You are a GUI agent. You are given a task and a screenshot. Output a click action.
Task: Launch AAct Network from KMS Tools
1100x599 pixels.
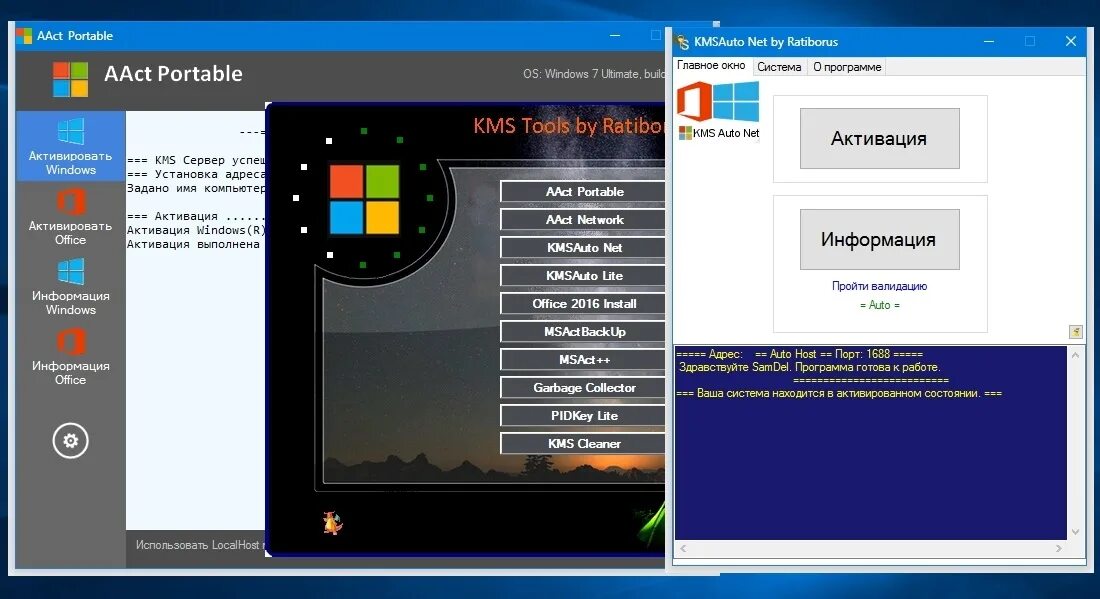584,220
